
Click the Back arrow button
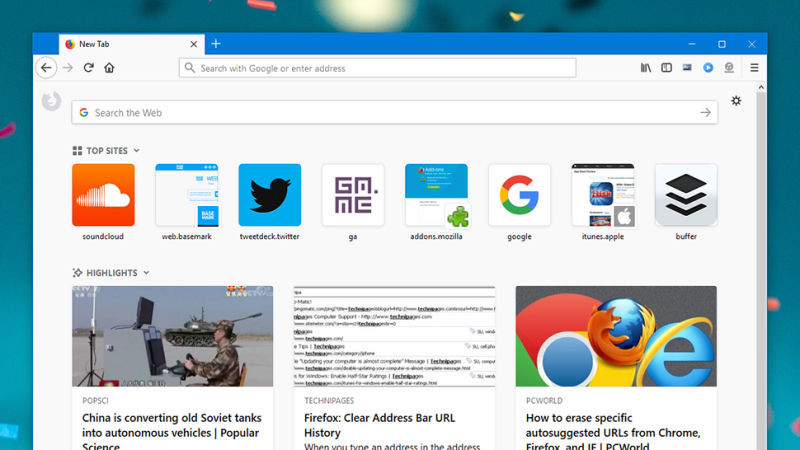(46, 68)
